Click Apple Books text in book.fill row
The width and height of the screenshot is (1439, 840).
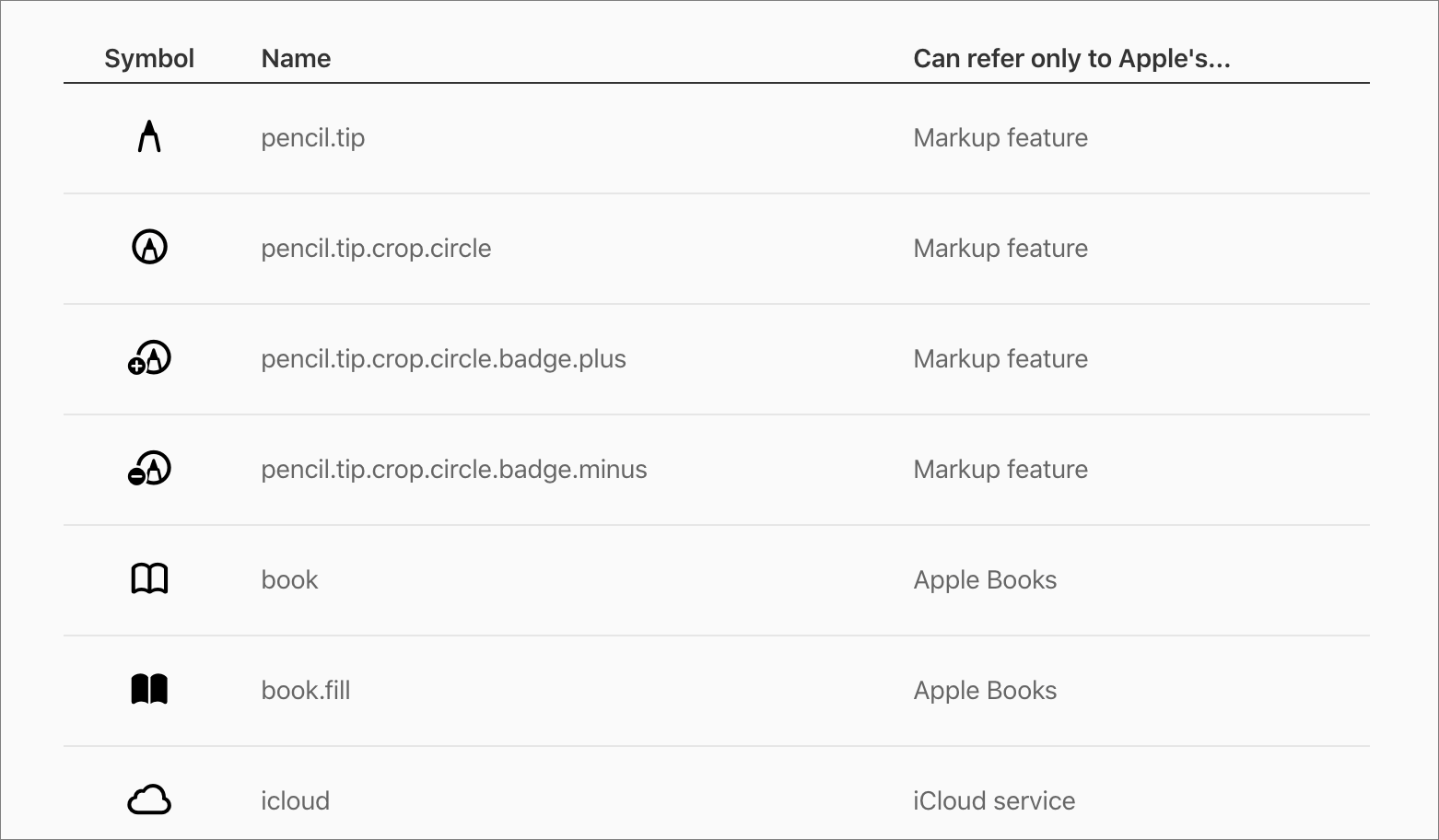(x=985, y=691)
